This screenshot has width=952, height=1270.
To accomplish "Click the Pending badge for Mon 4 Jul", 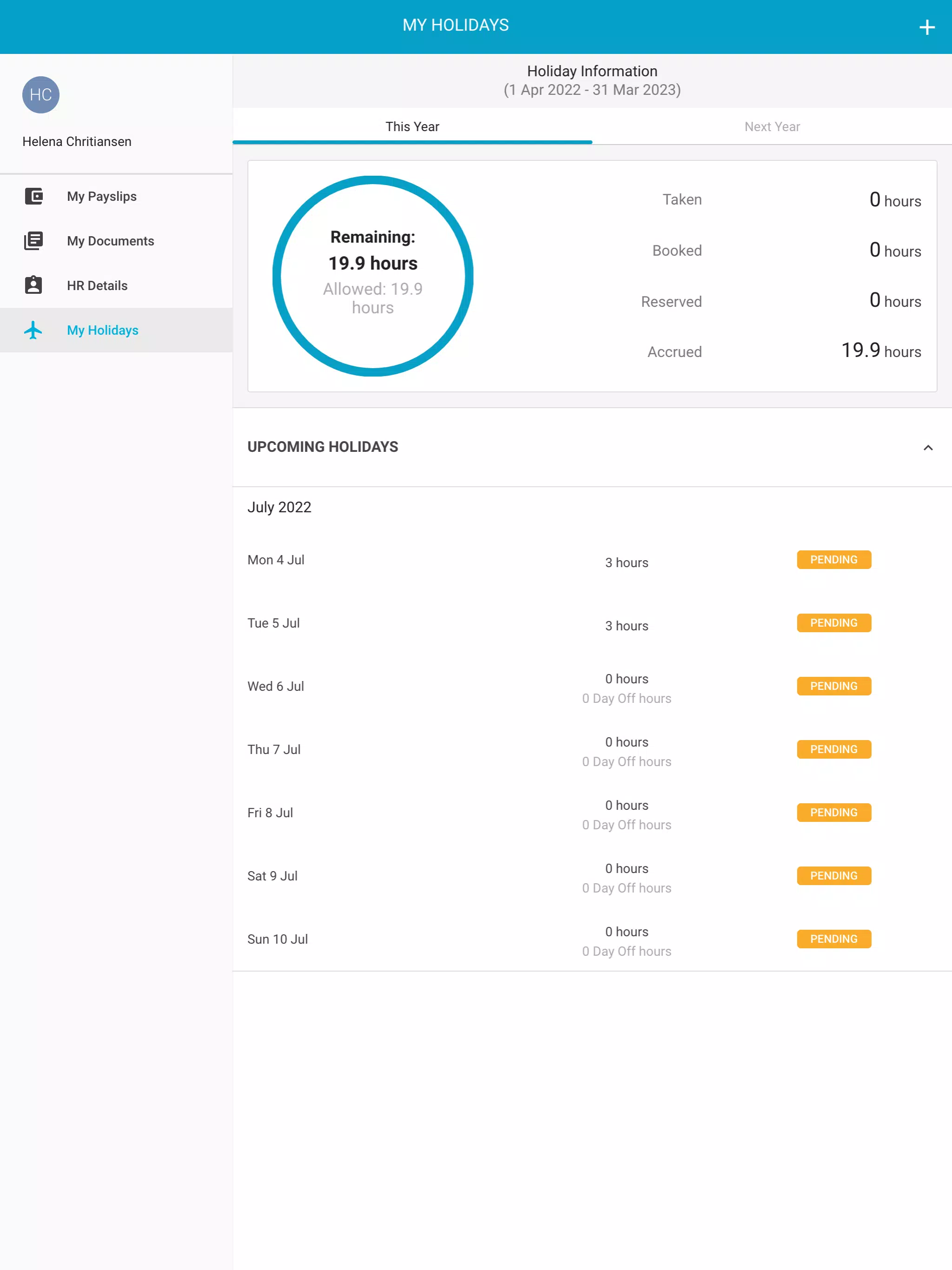I will point(833,560).
